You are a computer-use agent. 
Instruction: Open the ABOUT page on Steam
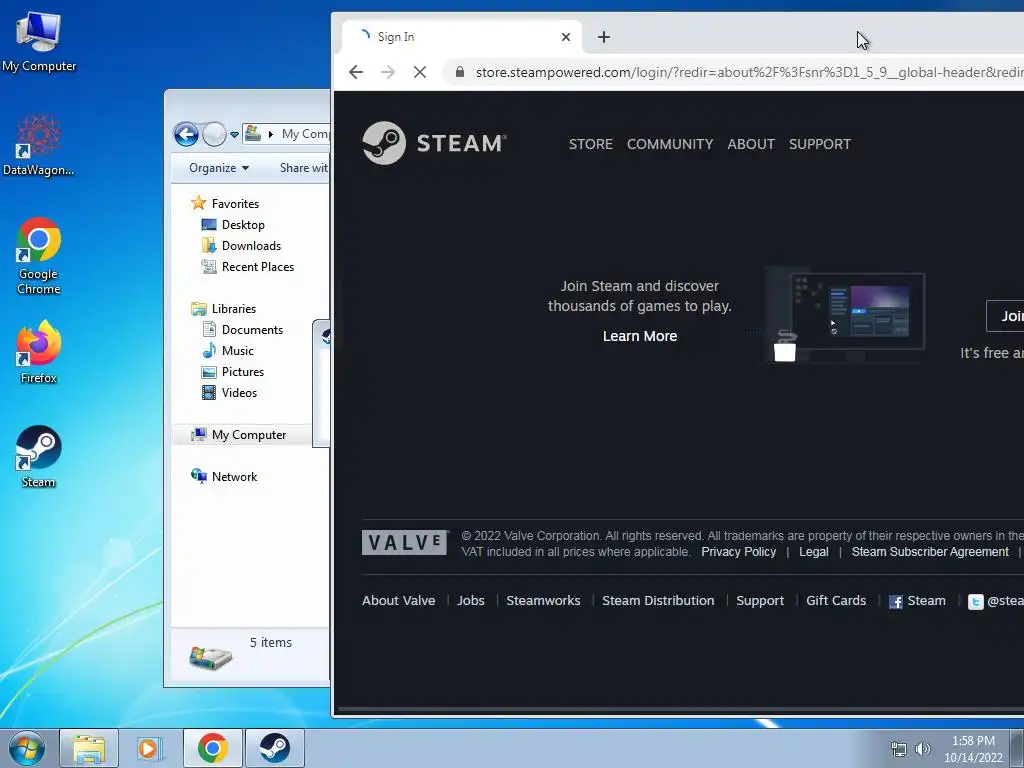coord(751,144)
